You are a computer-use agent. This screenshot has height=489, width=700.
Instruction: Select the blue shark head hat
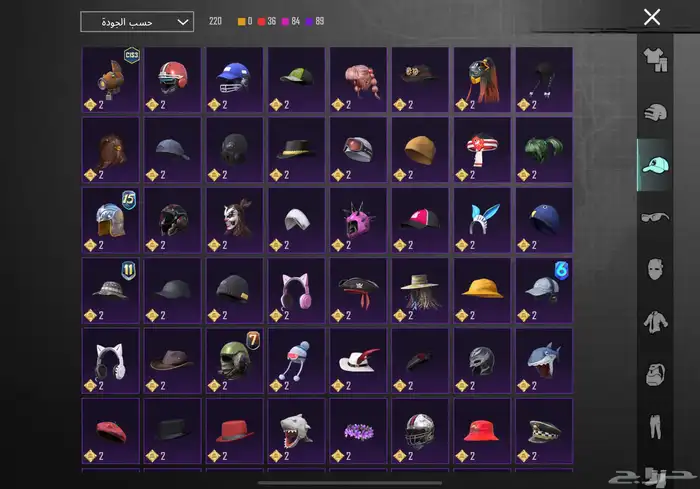tap(543, 360)
